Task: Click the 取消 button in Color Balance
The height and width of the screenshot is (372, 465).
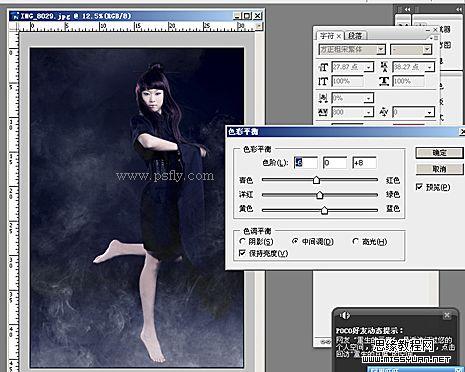Action: tap(439, 169)
